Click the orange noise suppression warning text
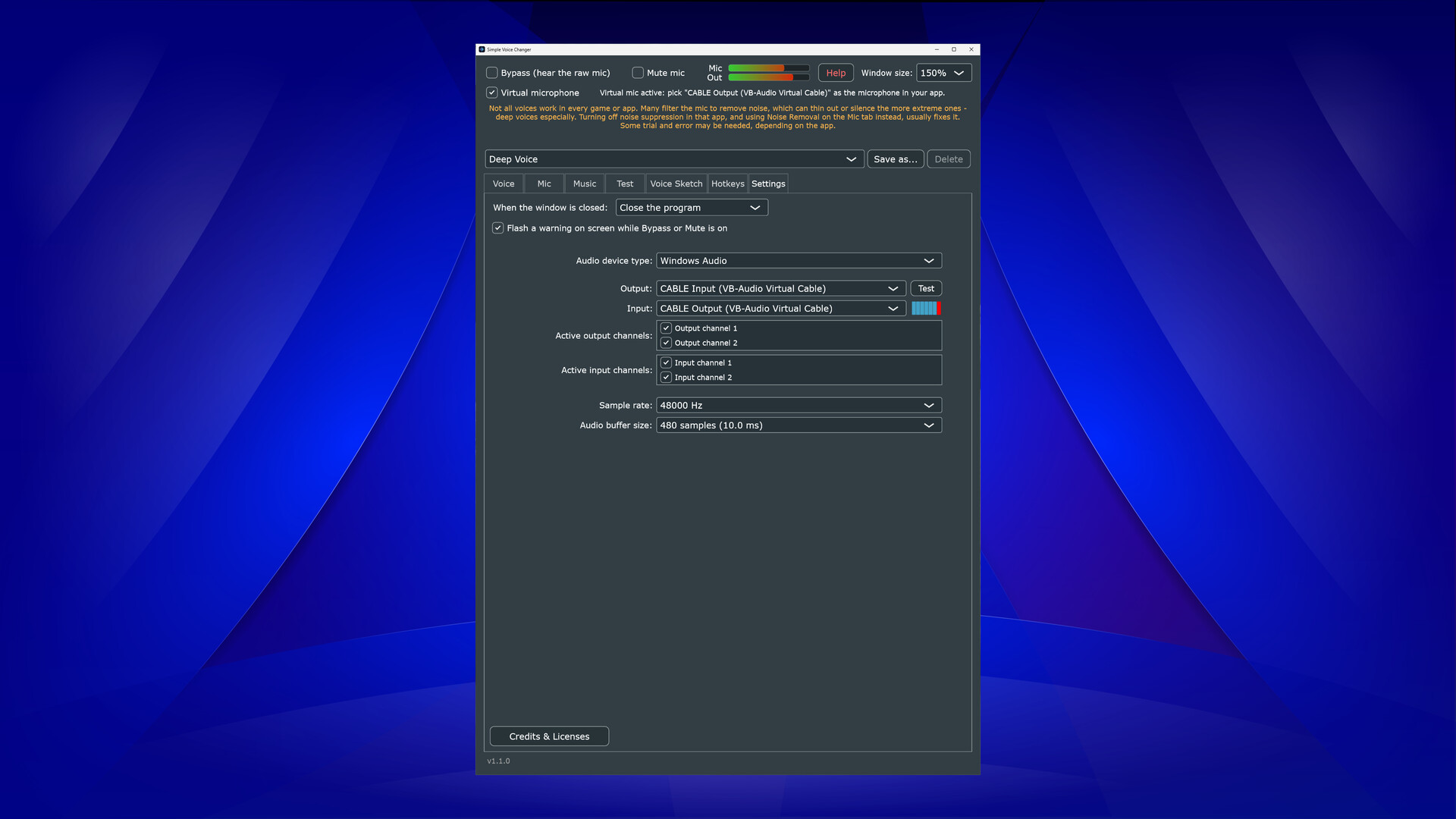This screenshot has height=819, width=1456. (728, 117)
